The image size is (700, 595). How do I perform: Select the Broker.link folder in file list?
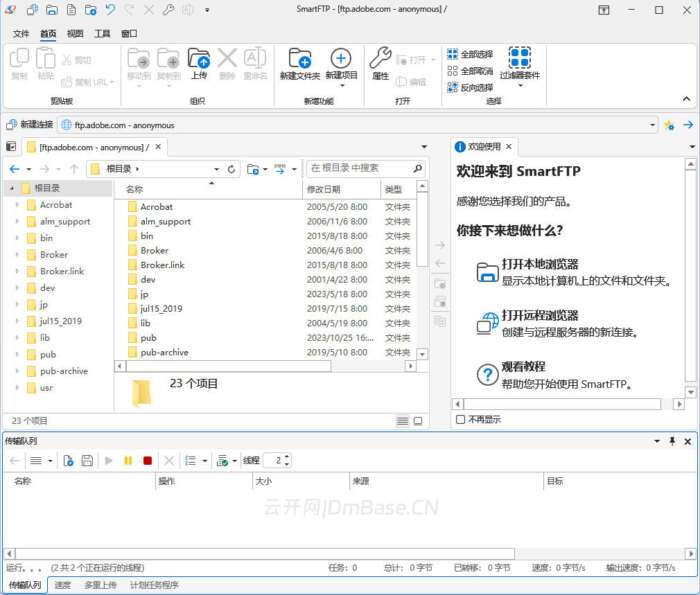(162, 265)
